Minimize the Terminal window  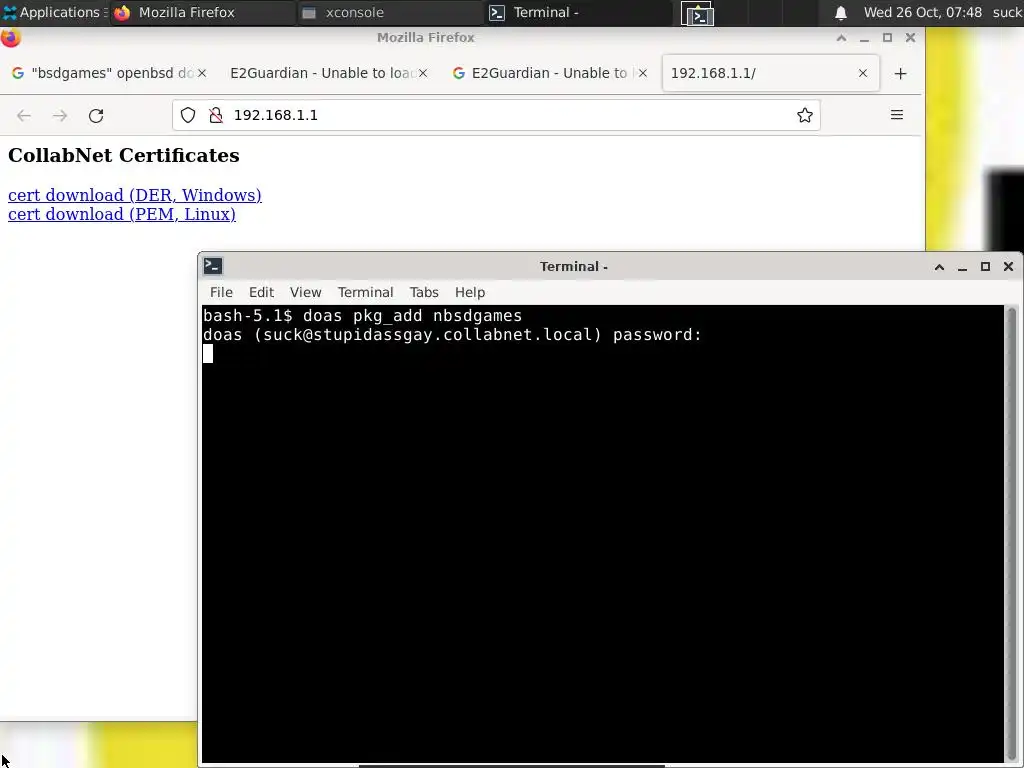pyautogui.click(x=962, y=266)
